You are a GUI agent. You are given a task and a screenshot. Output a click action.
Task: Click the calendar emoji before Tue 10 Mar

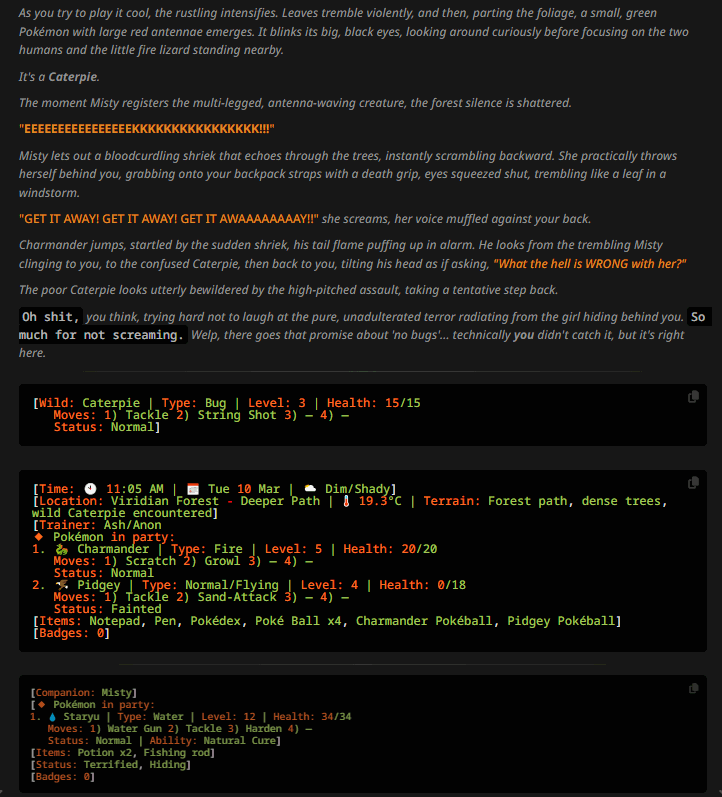(193, 489)
